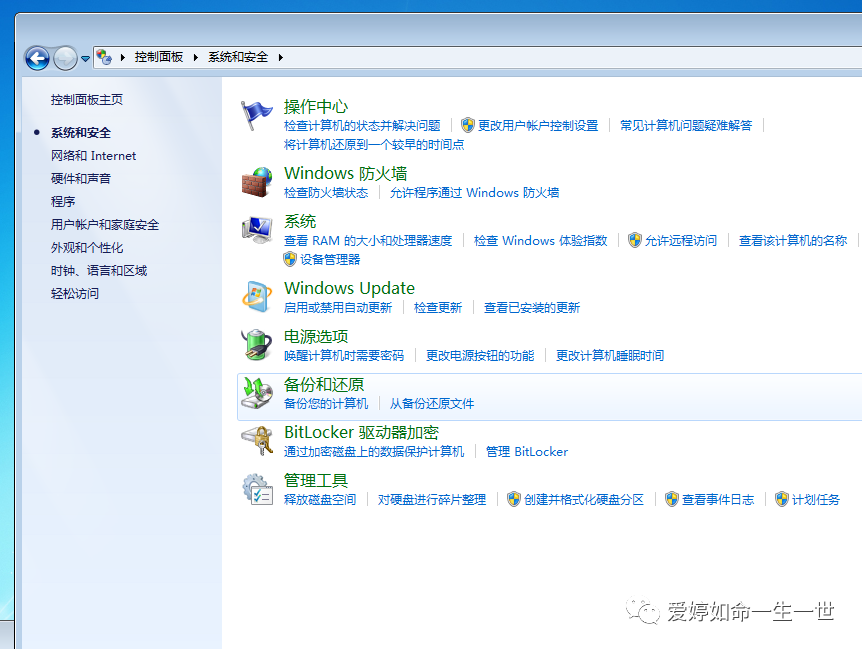862x649 pixels.
Task: Open the 操作中心 heading
Action: click(x=316, y=106)
